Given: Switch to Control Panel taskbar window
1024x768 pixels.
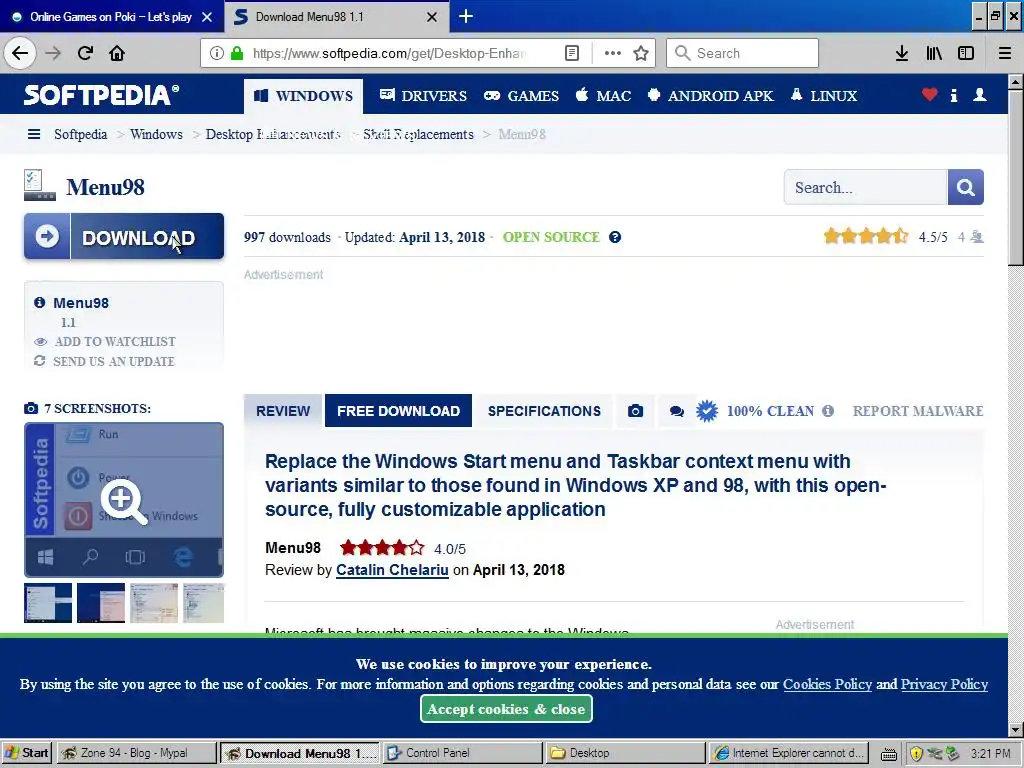Looking at the screenshot, I should pos(462,753).
